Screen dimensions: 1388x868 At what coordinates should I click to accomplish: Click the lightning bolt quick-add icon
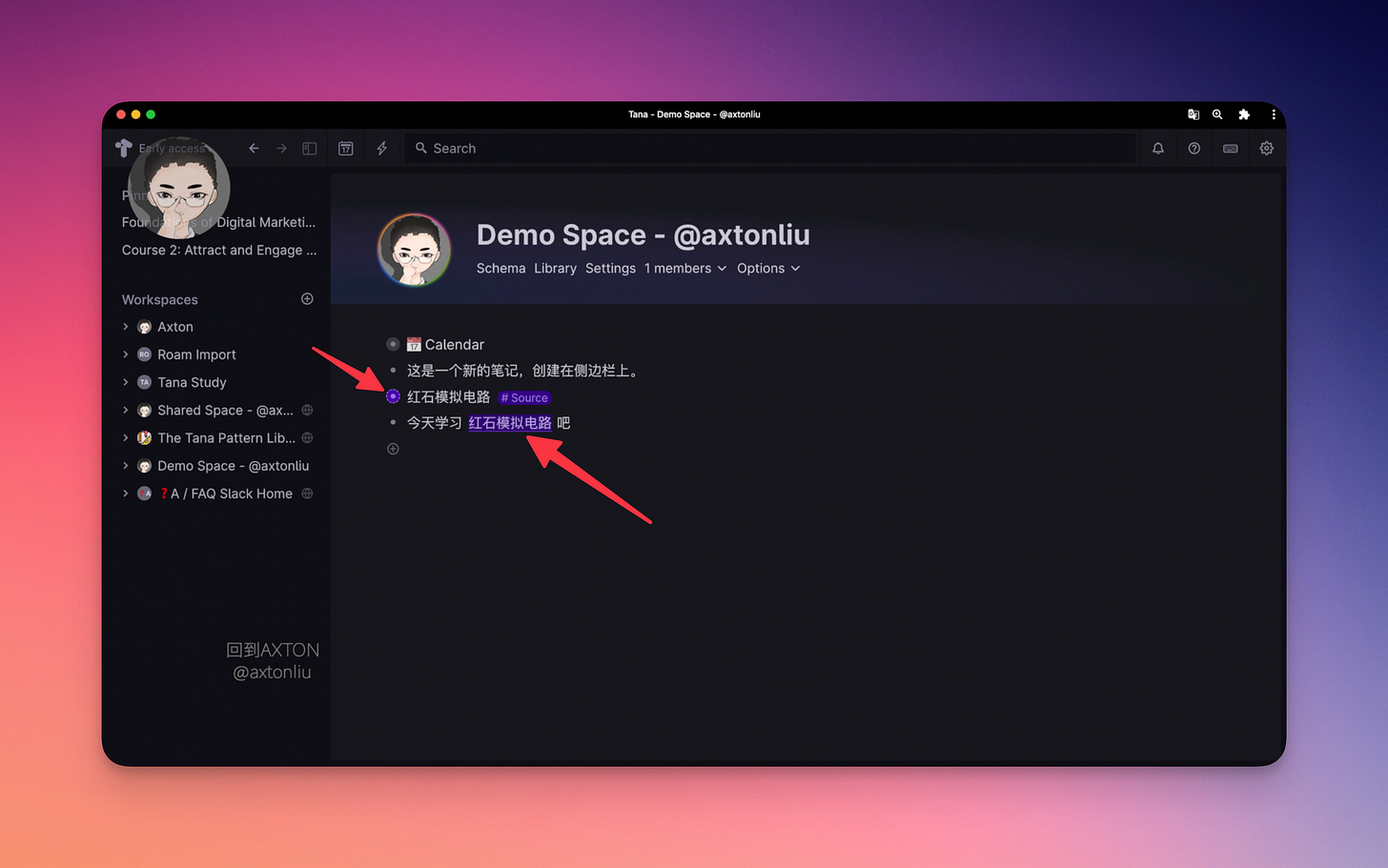point(382,149)
